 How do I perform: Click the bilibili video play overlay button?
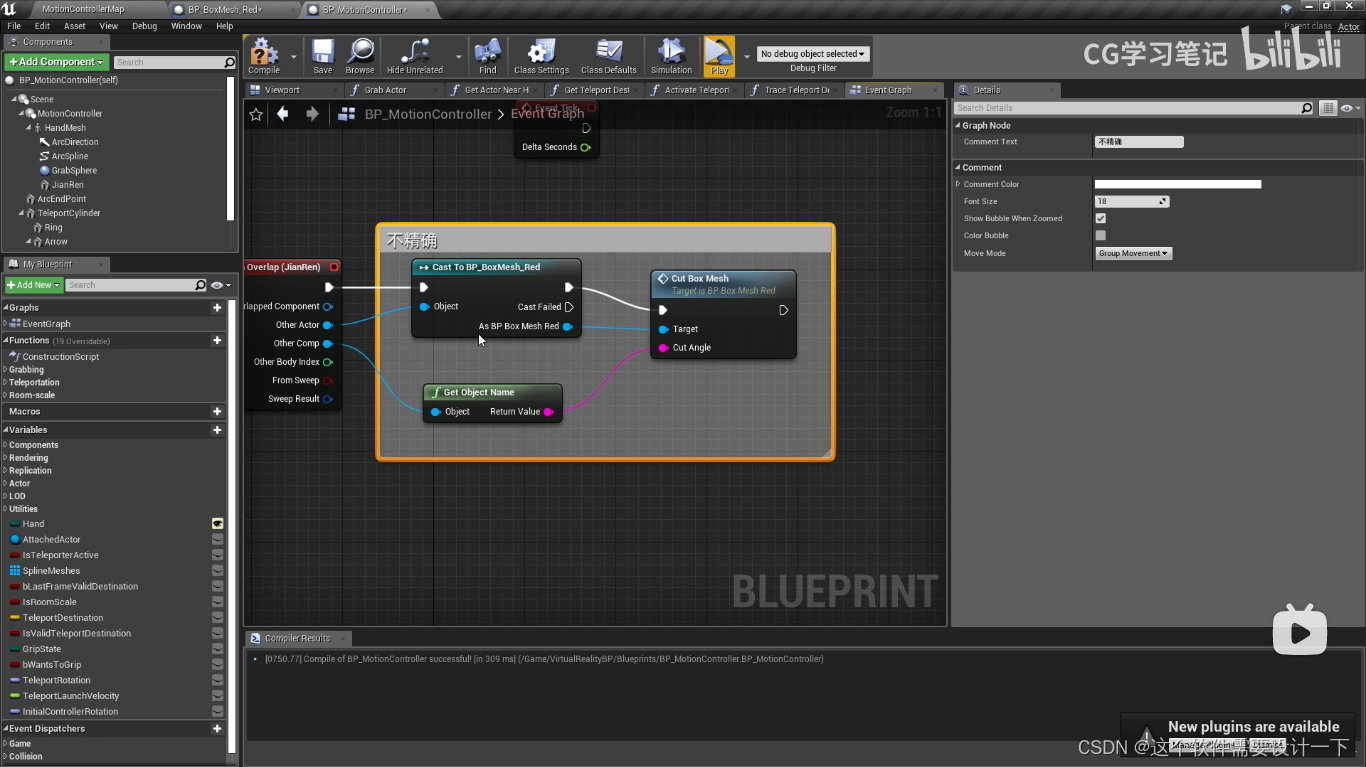point(1299,631)
